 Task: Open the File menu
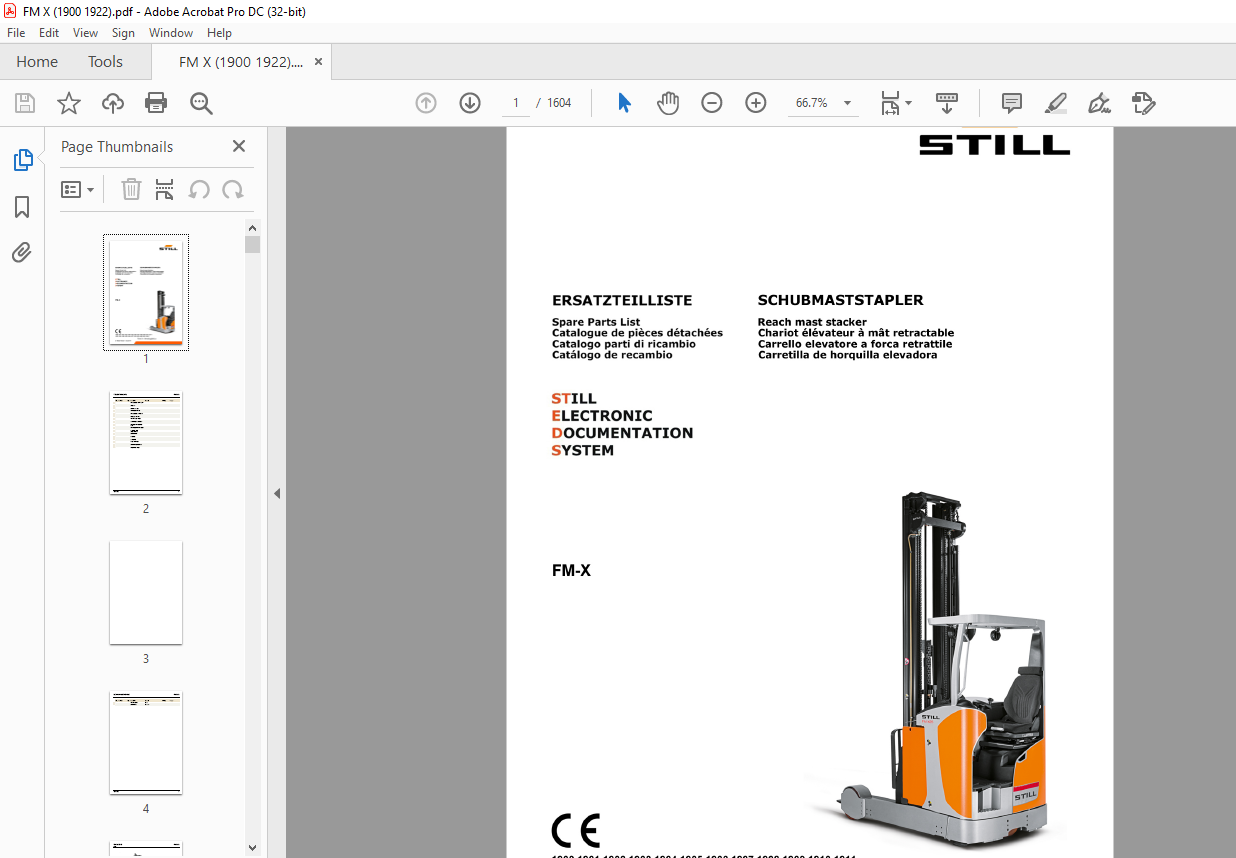pos(16,33)
